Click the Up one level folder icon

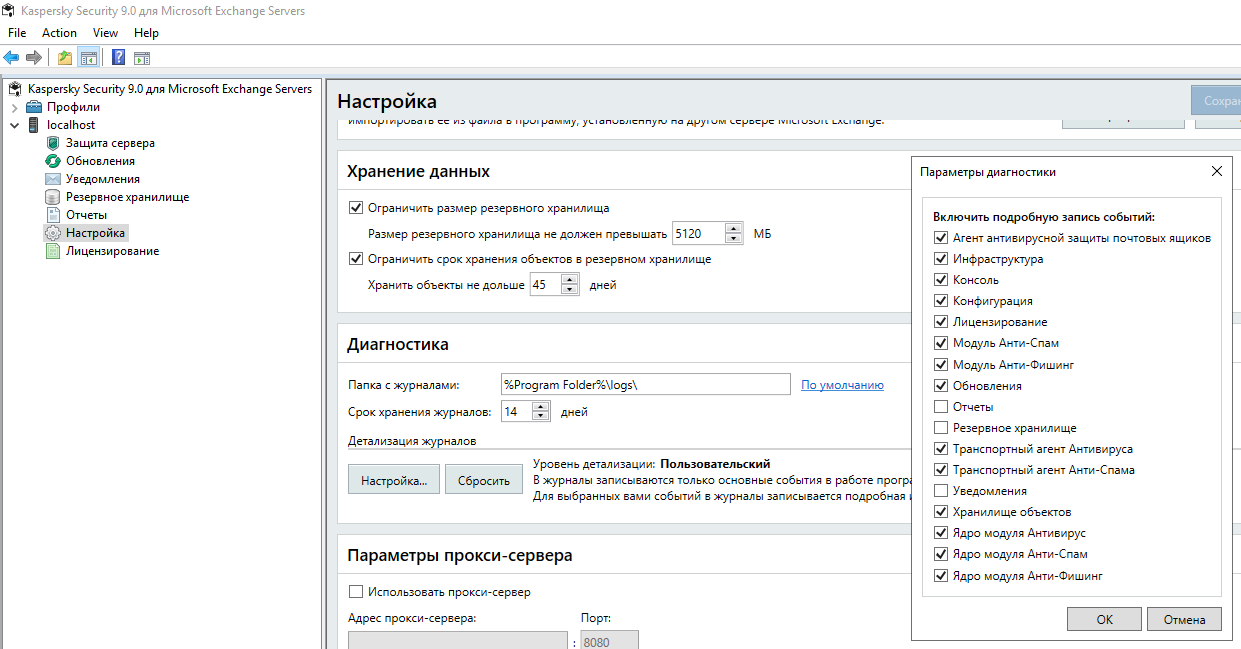(x=65, y=57)
